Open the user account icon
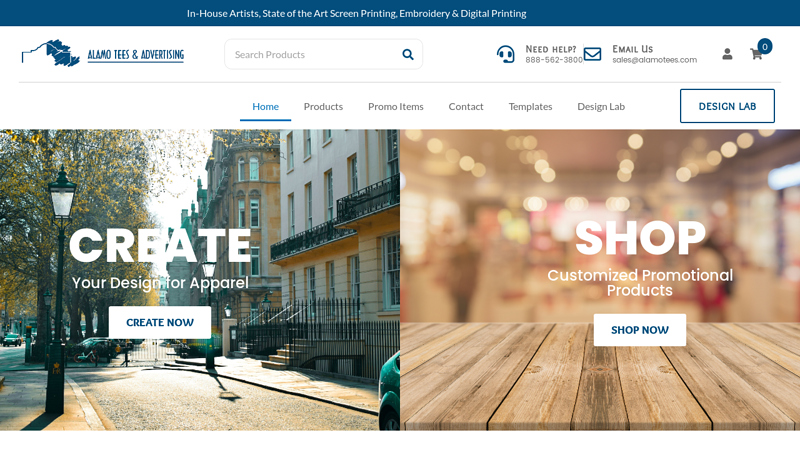The width and height of the screenshot is (800, 450). pos(727,54)
